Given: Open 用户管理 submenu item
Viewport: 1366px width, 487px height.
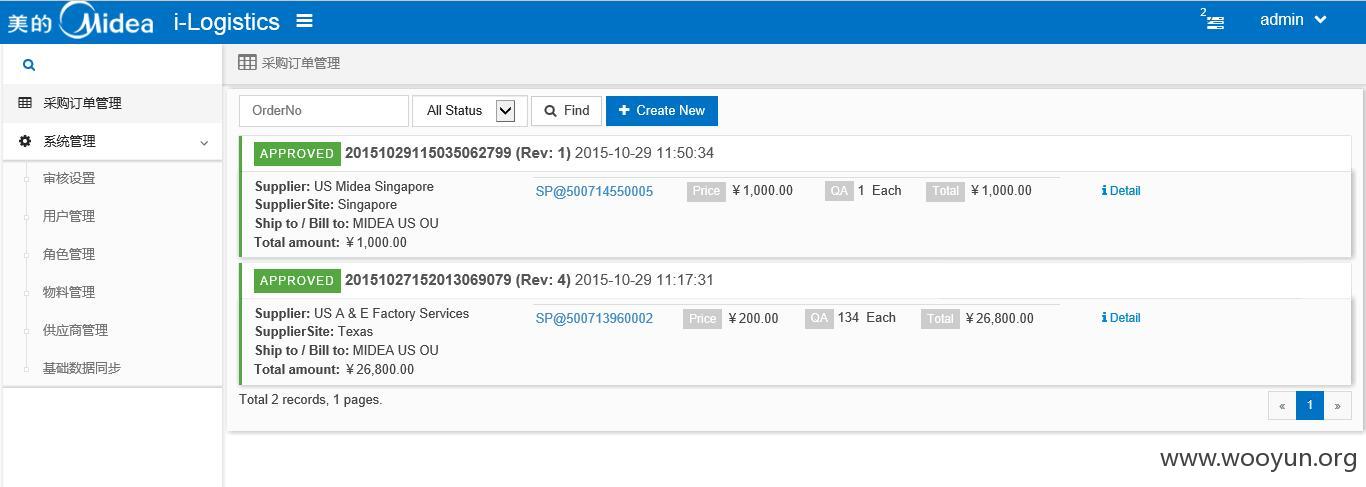Looking at the screenshot, I should click(x=69, y=216).
